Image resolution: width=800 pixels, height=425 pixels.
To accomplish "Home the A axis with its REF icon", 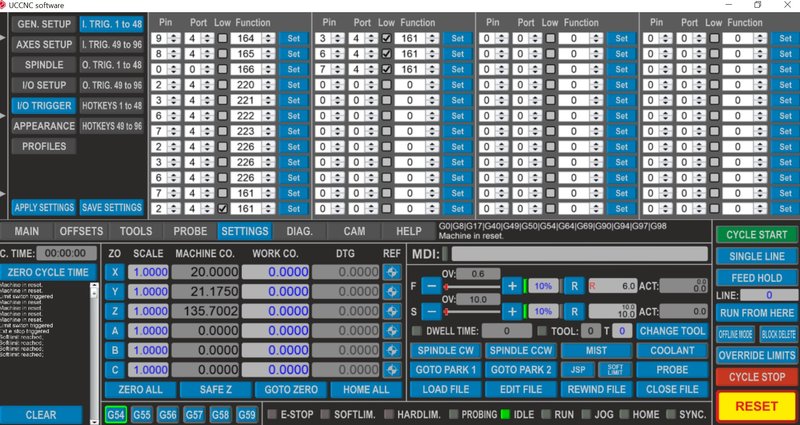I will (x=392, y=331).
